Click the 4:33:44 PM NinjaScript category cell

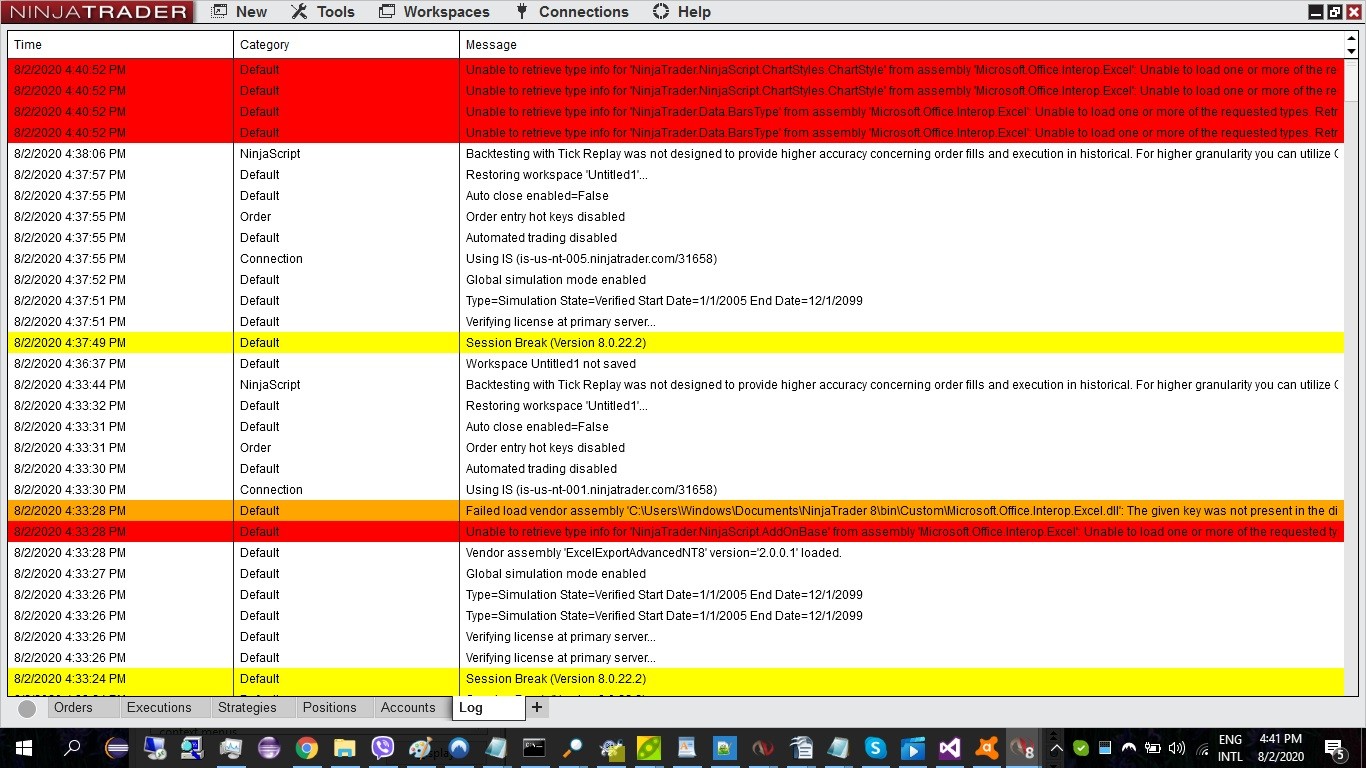click(347, 385)
